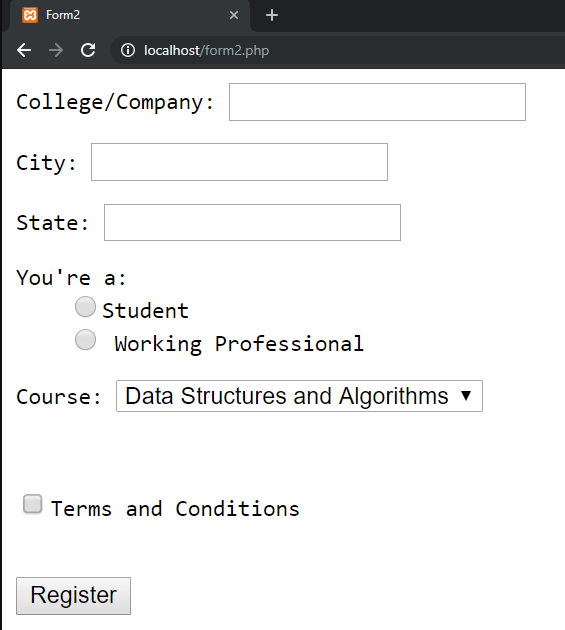Click into the State text field
Viewport: 565px width, 630px height.
click(252, 223)
